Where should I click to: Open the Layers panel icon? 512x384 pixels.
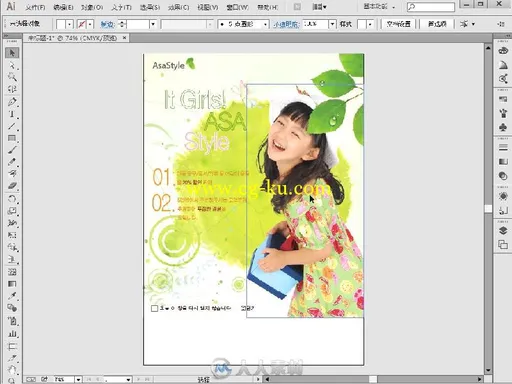click(503, 231)
